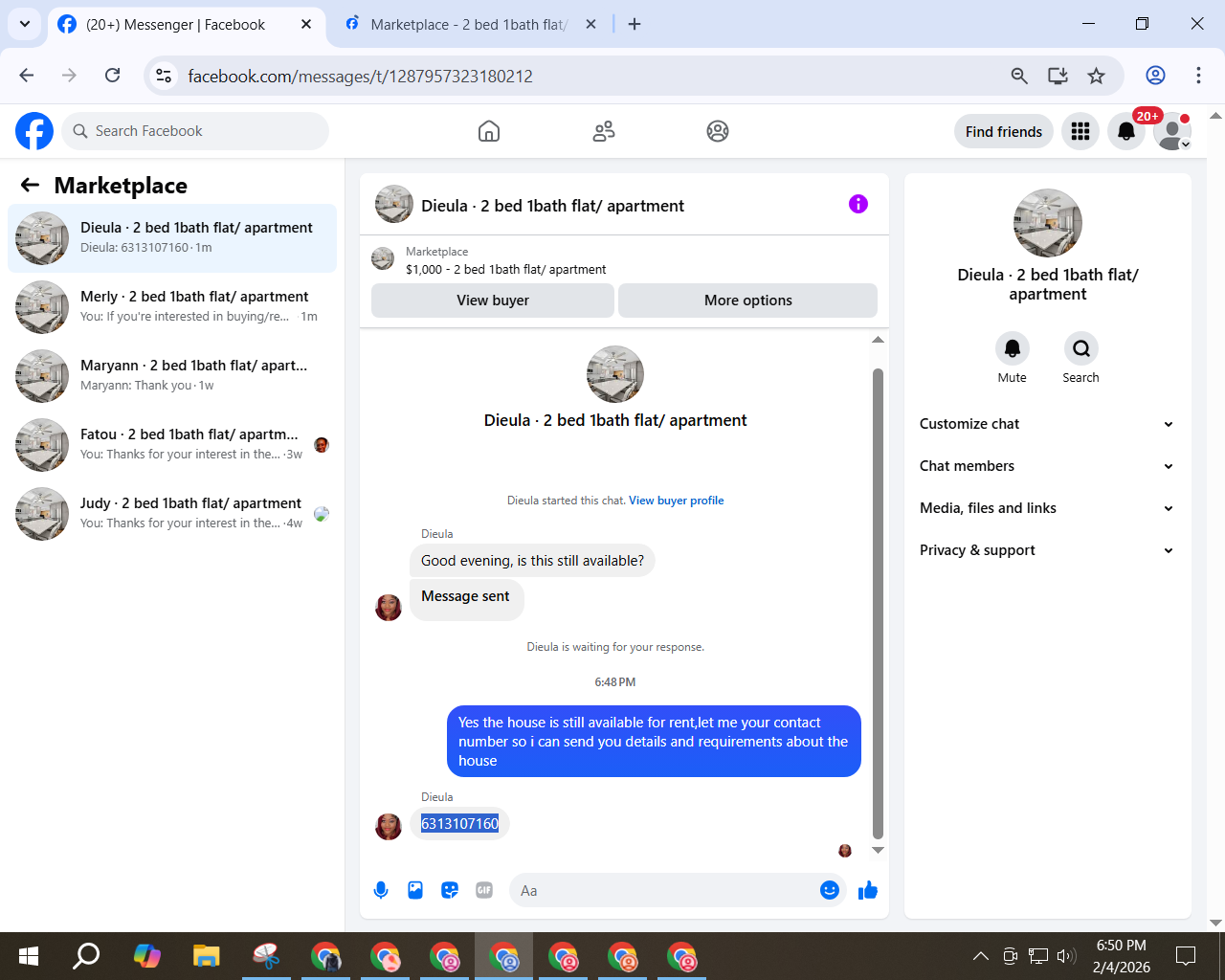1225x980 pixels.
Task: Click the 'Good evening, is this still available?' message
Action: [532, 561]
